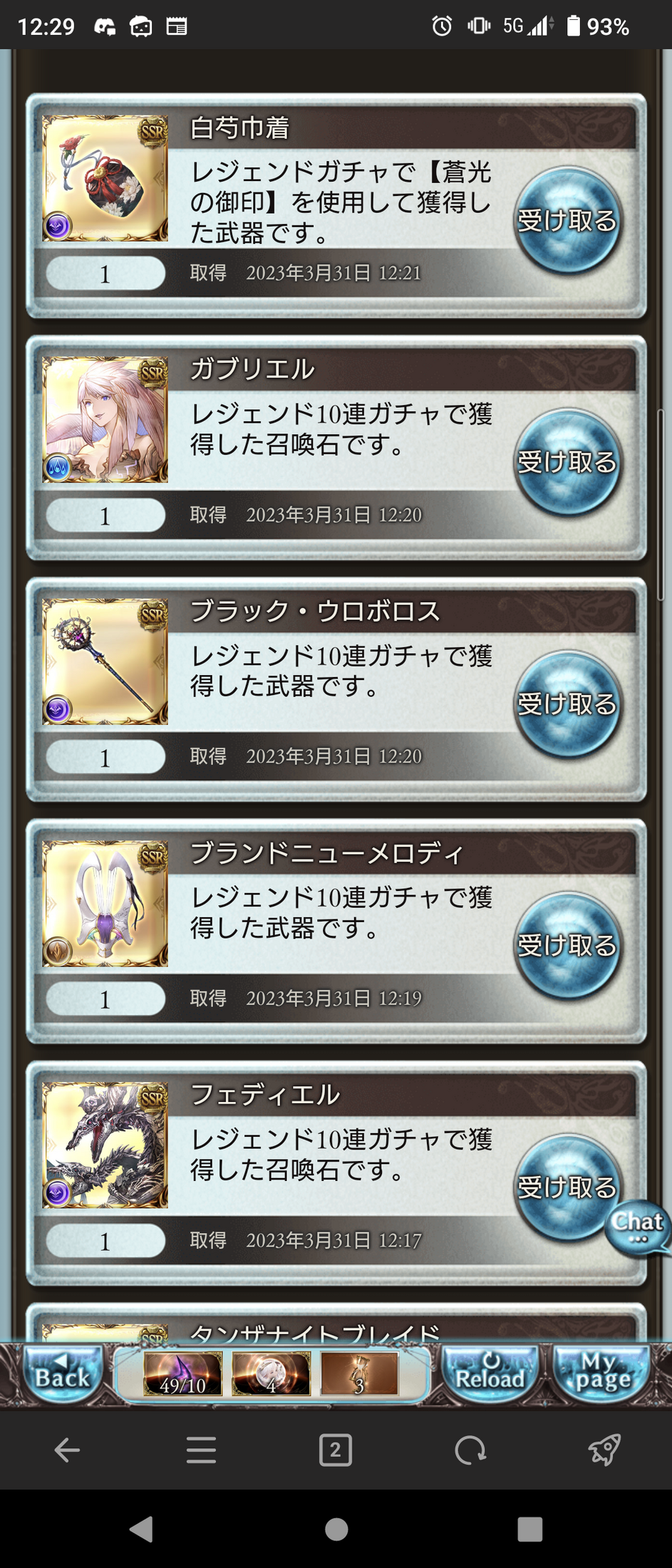Claim ブラック・ウロボロス weapon with 受け取る
672x1568 pixels.
coord(567,704)
